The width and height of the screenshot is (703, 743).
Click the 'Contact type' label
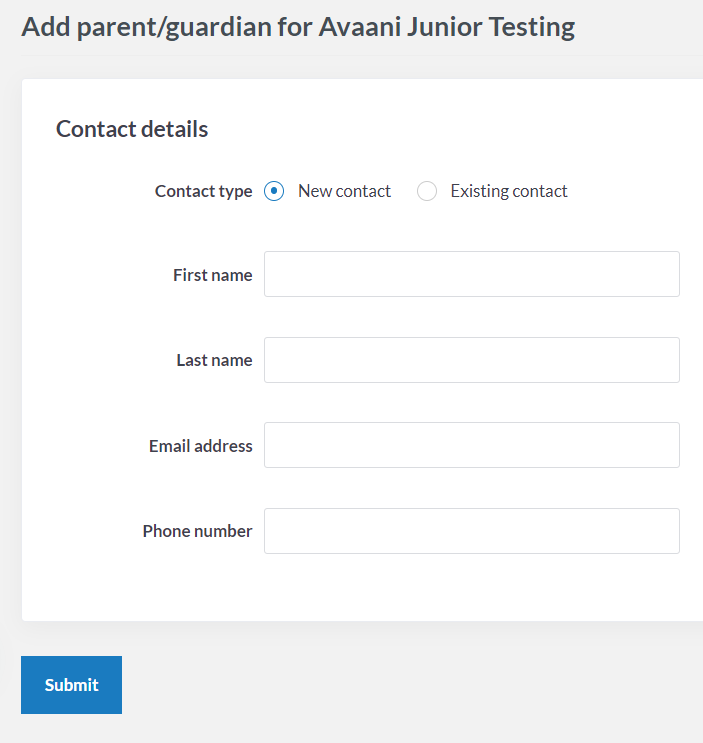(203, 191)
